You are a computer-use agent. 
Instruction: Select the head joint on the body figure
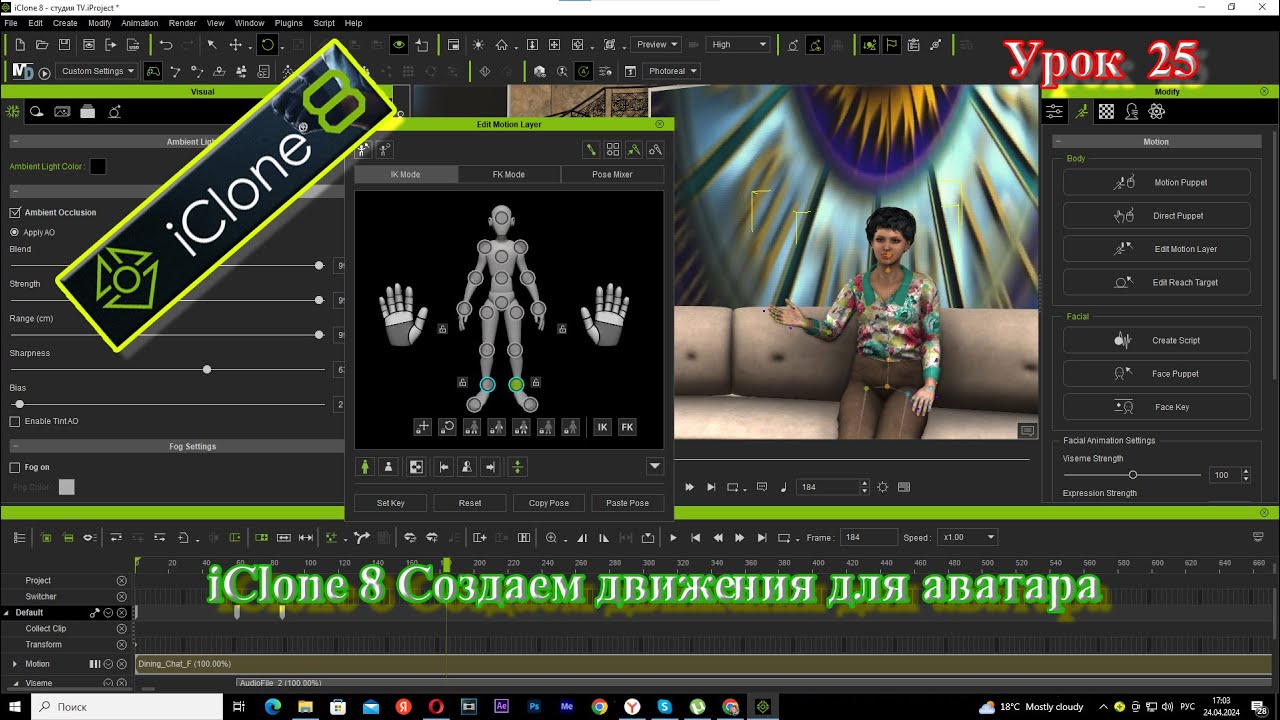point(500,217)
